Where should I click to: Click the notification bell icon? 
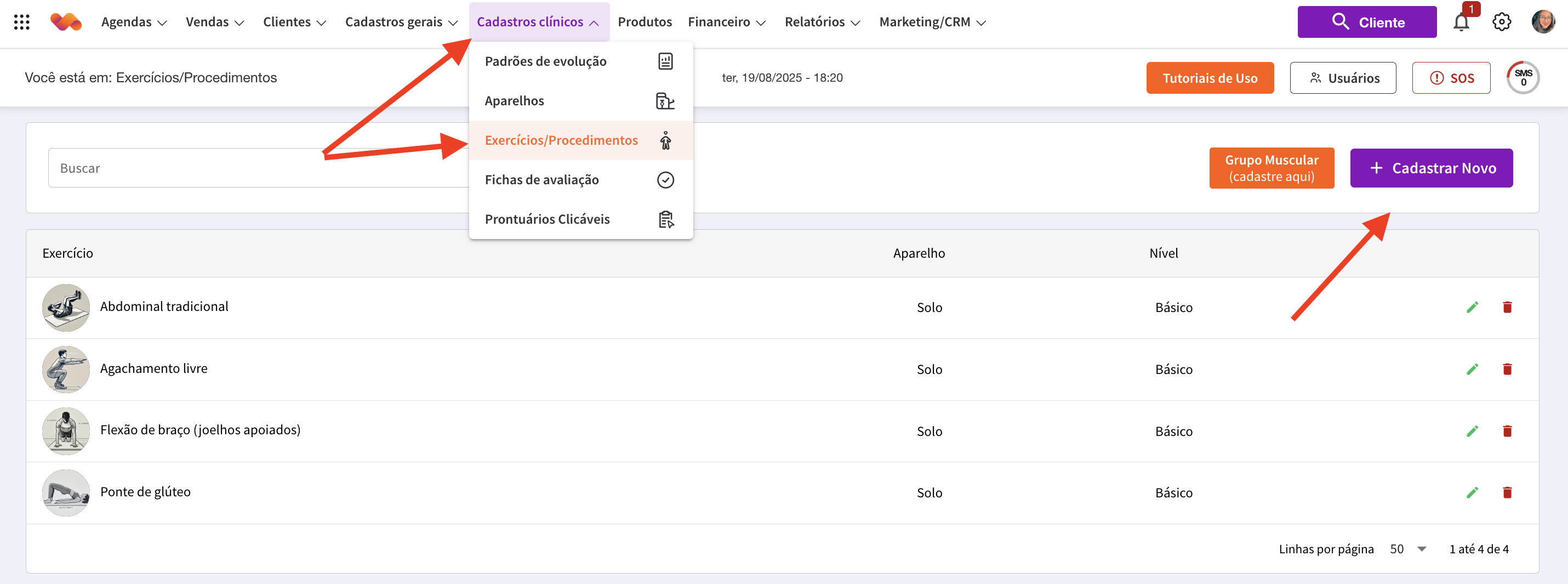1461,22
